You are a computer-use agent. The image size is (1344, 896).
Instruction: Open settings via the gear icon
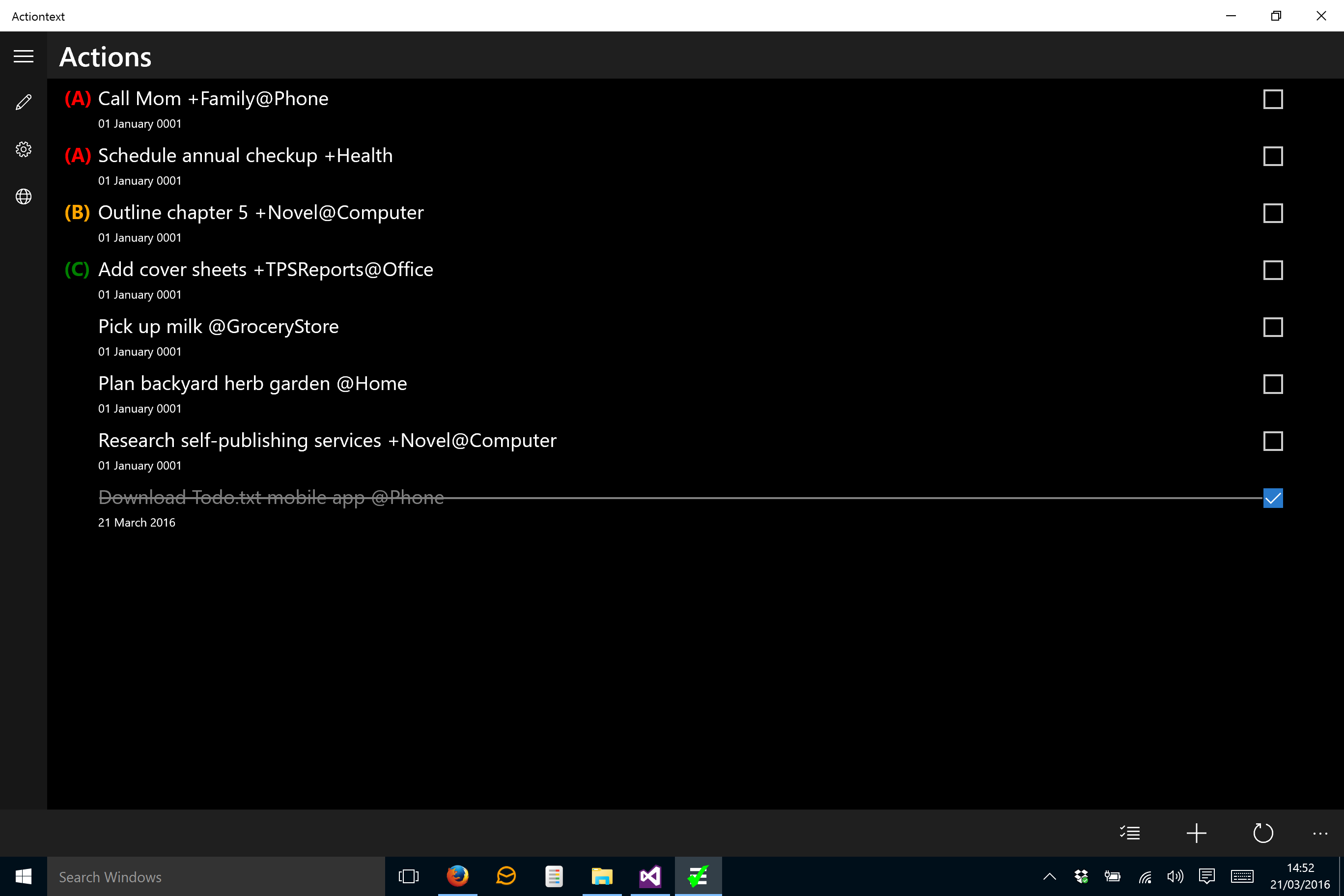[x=24, y=149]
